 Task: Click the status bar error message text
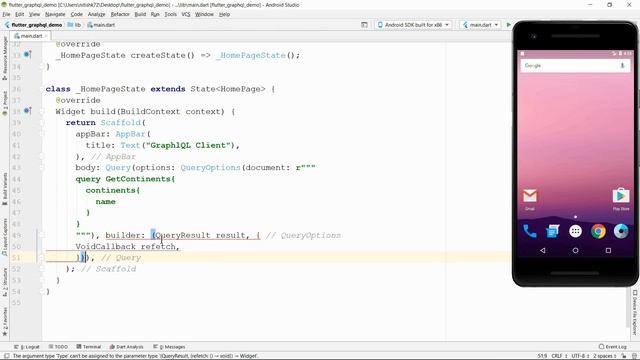point(135,356)
